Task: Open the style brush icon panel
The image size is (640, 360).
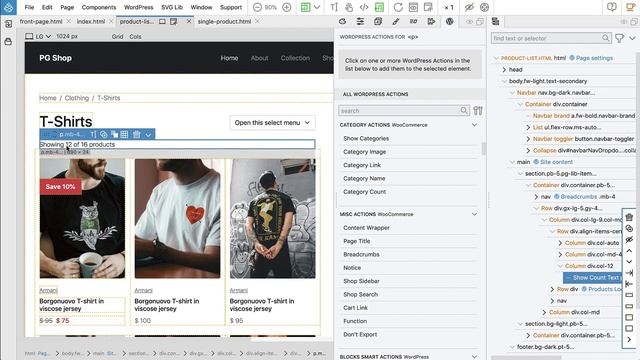Action: (396, 22)
